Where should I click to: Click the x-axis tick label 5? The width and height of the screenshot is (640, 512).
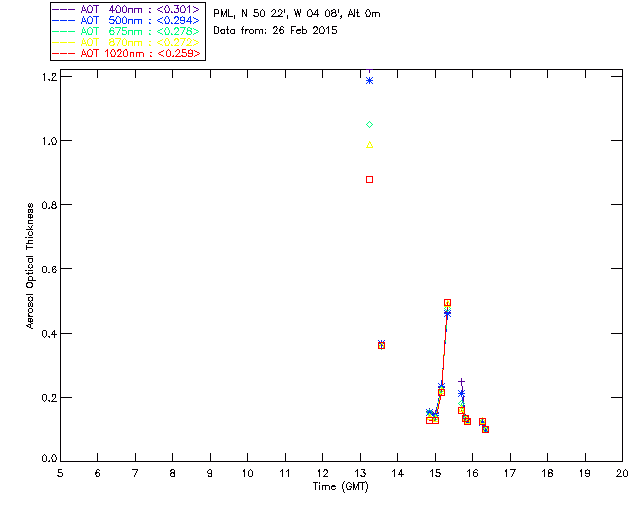coord(60,473)
